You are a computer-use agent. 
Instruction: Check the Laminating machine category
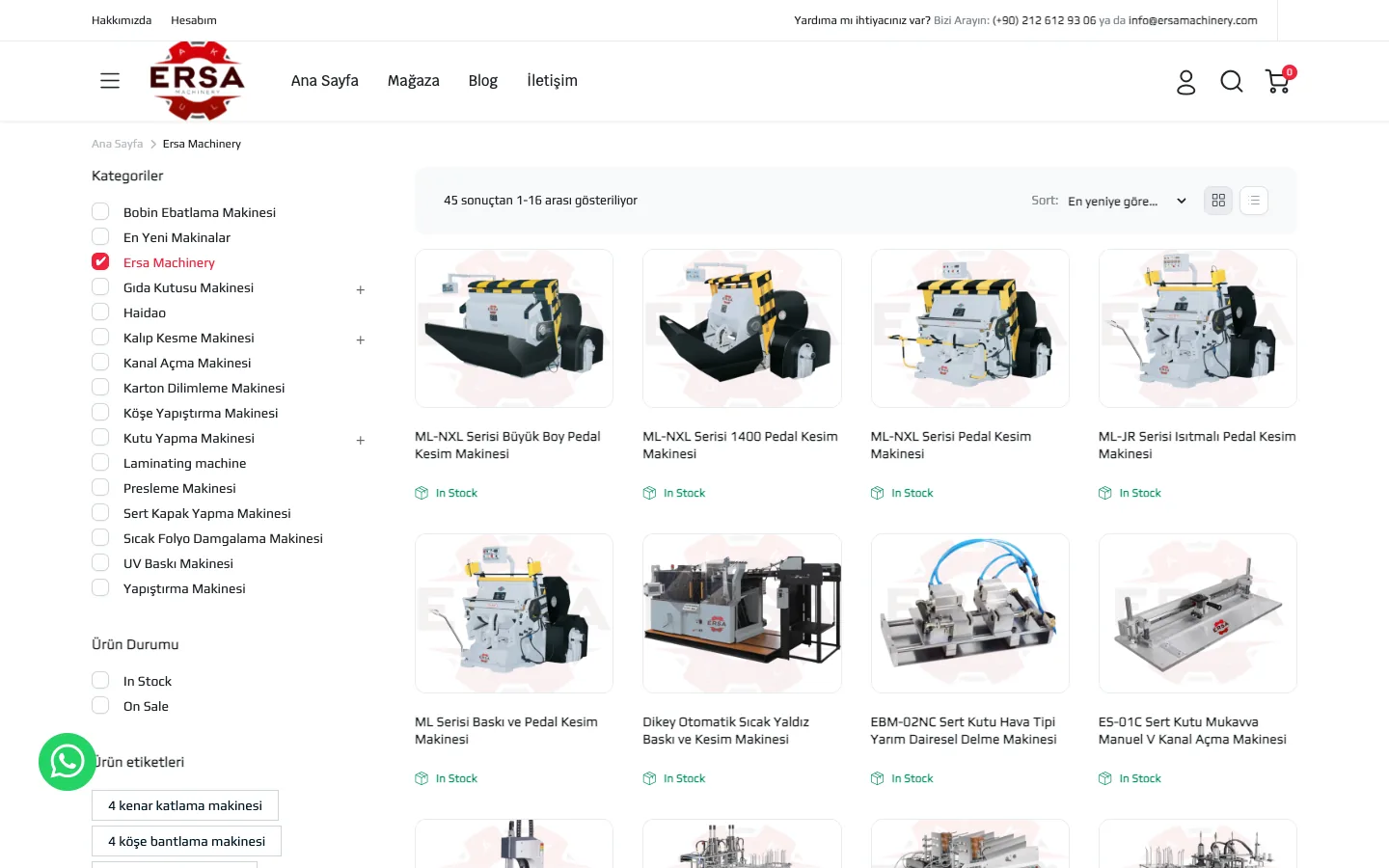click(100, 463)
